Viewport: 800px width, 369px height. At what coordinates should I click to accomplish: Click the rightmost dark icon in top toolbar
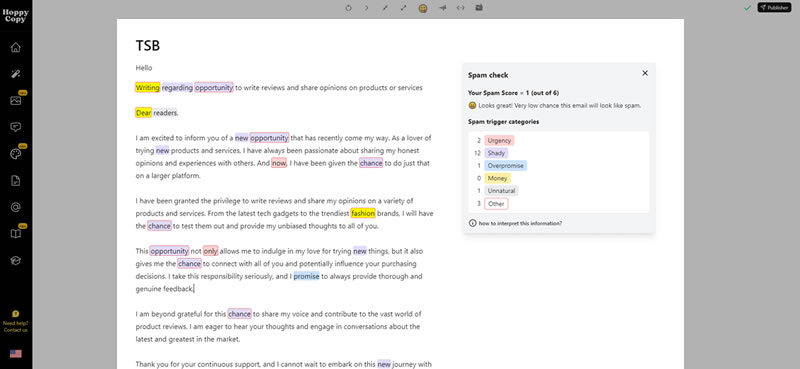(479, 8)
